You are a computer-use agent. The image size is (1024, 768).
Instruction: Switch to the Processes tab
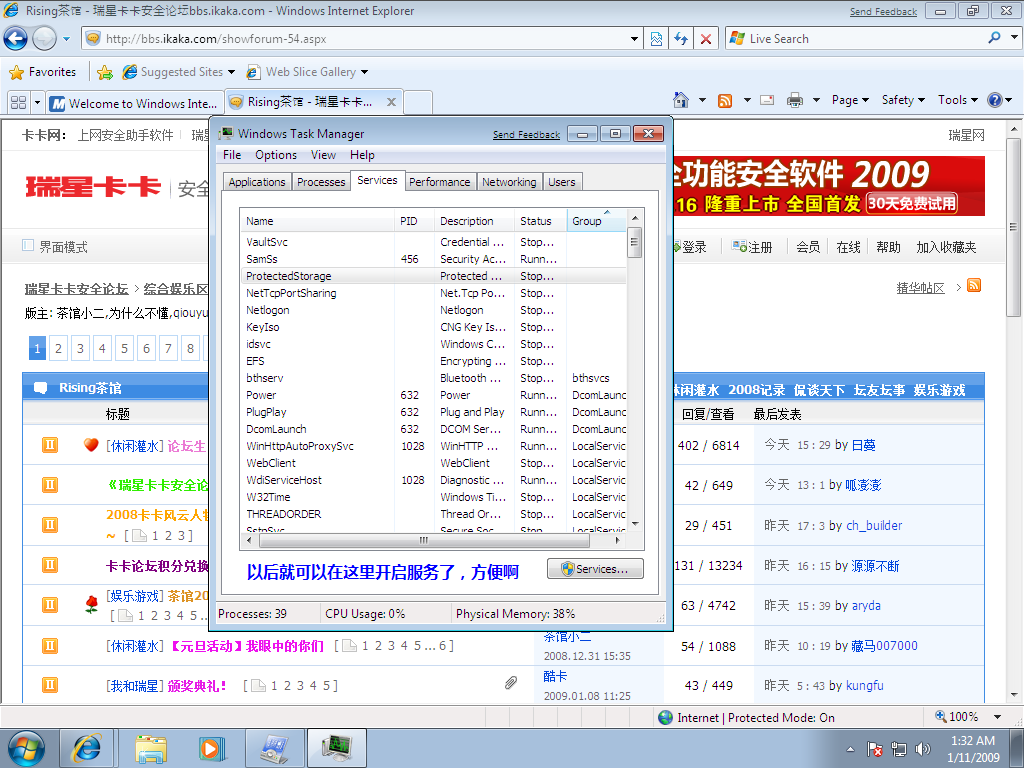coord(321,182)
